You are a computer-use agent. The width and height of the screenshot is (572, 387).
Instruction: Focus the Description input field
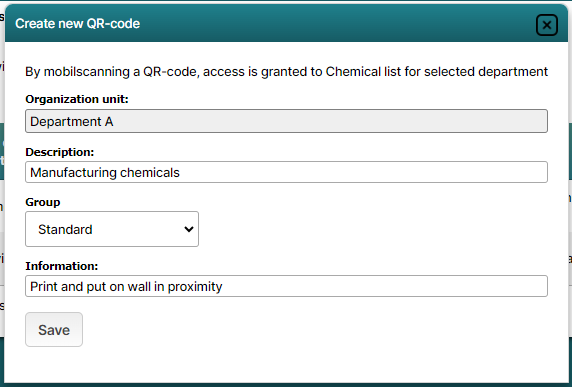tap(286, 172)
